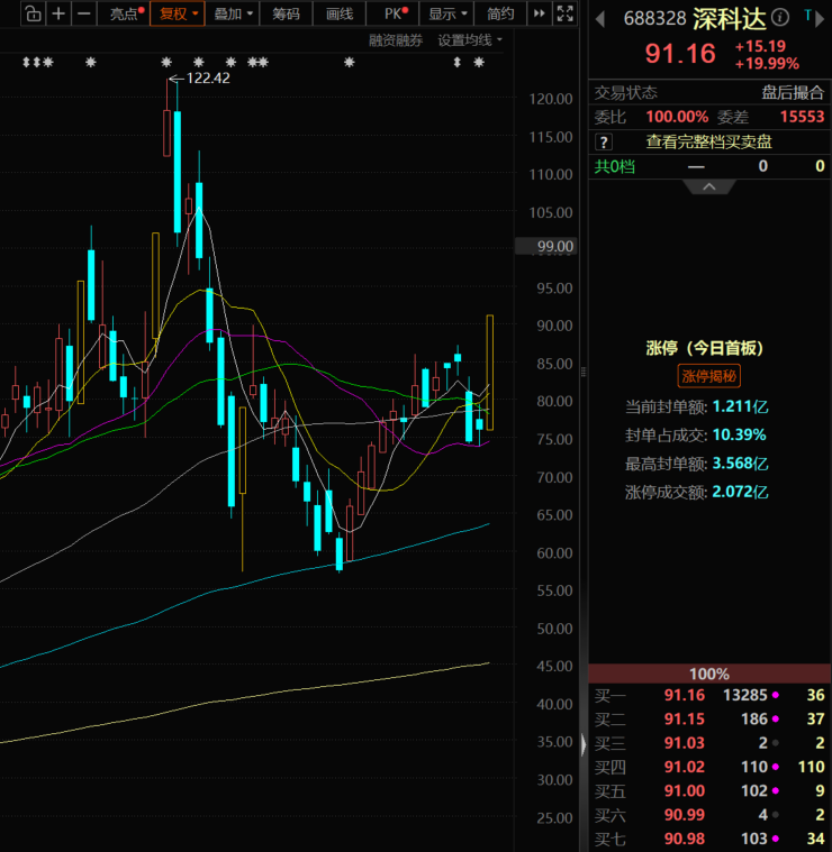Select the 买四 row price 91.02

point(684,767)
